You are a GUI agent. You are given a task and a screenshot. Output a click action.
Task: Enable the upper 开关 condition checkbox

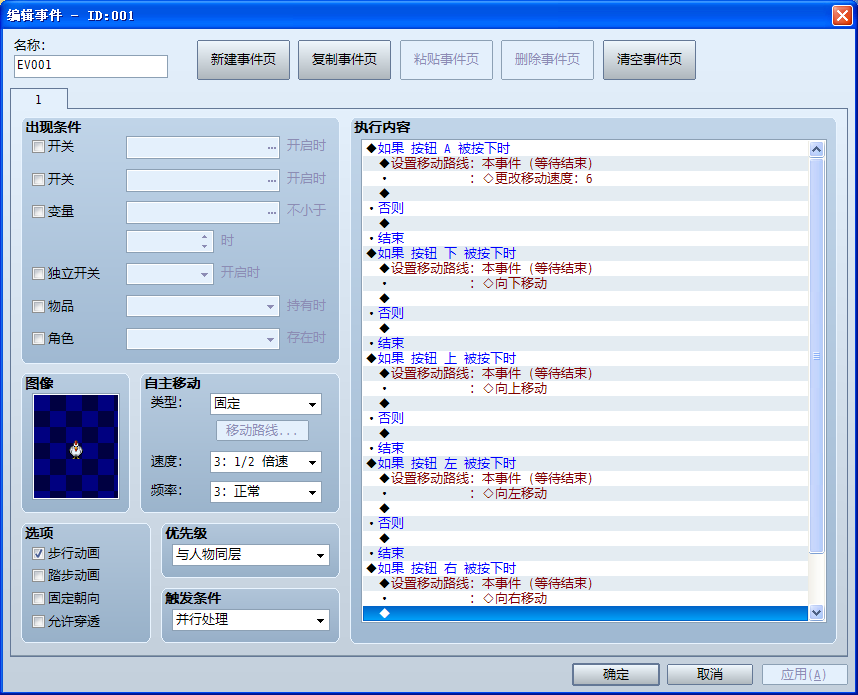click(x=38, y=147)
